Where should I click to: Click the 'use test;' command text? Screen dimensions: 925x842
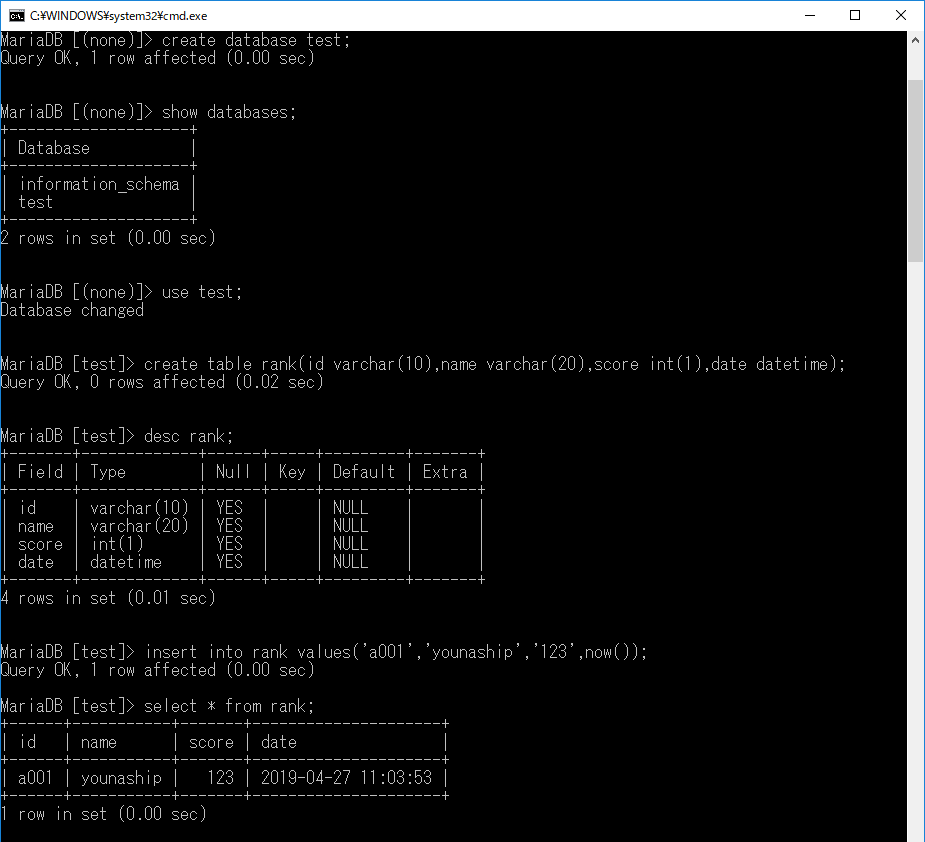[202, 292]
